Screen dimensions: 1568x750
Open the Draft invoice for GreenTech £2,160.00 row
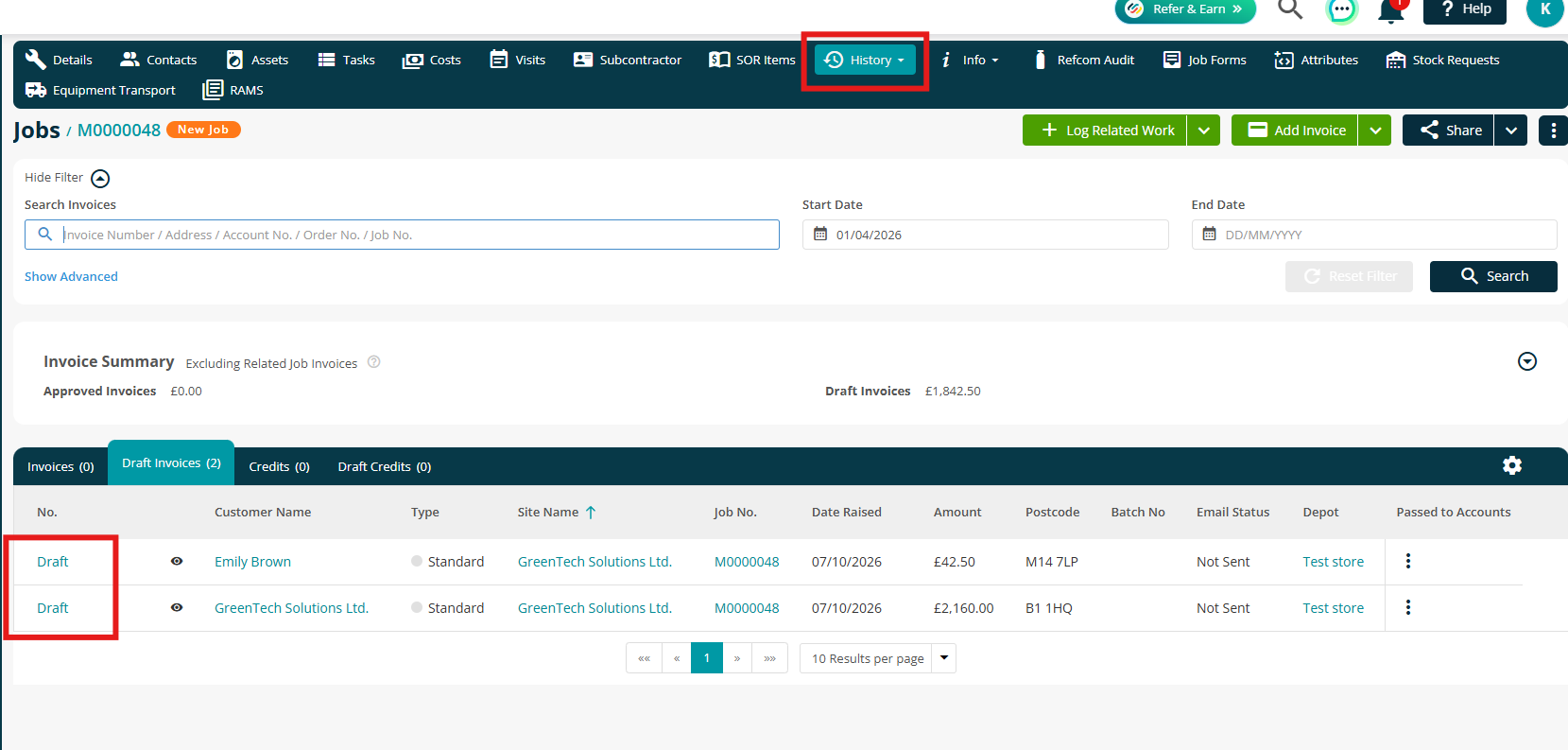point(53,608)
